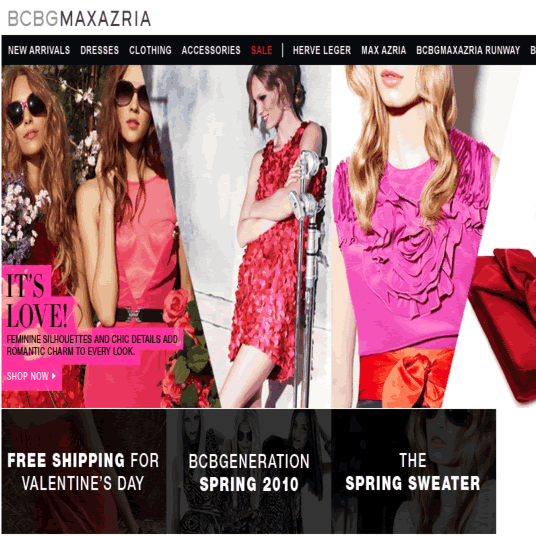The height and width of the screenshot is (536, 536).
Task: Open the Dresses menu item
Action: pos(99,50)
